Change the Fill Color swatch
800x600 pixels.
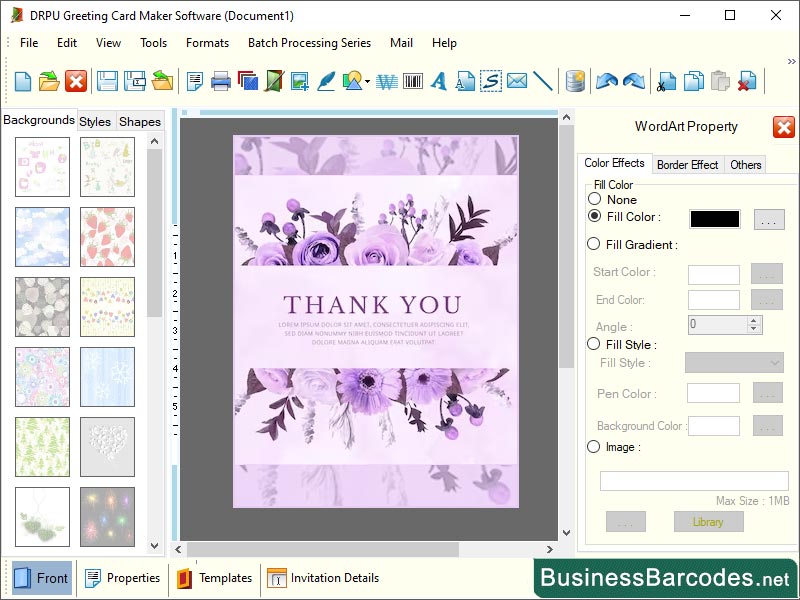point(713,217)
